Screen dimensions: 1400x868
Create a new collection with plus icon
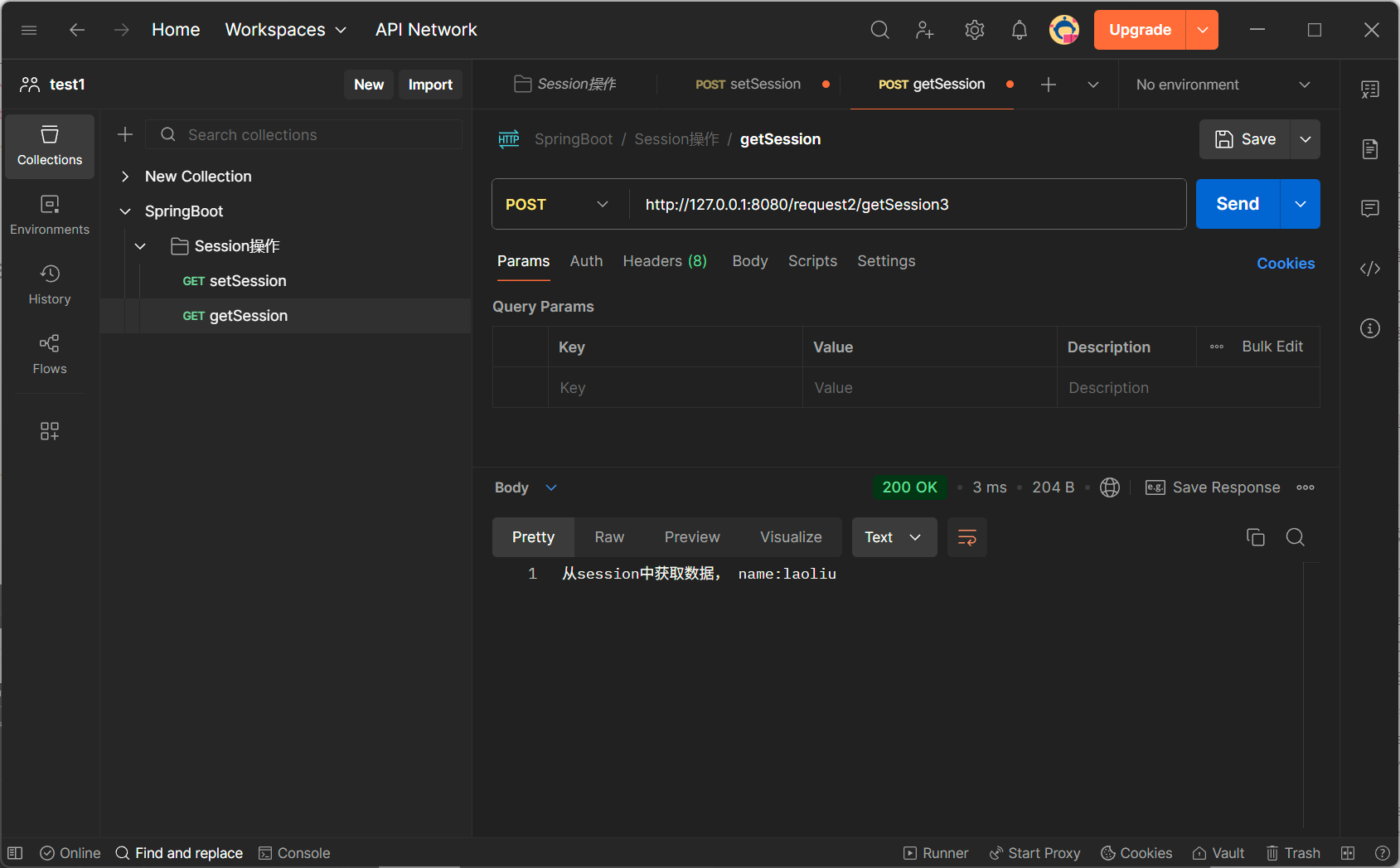pyautogui.click(x=125, y=134)
